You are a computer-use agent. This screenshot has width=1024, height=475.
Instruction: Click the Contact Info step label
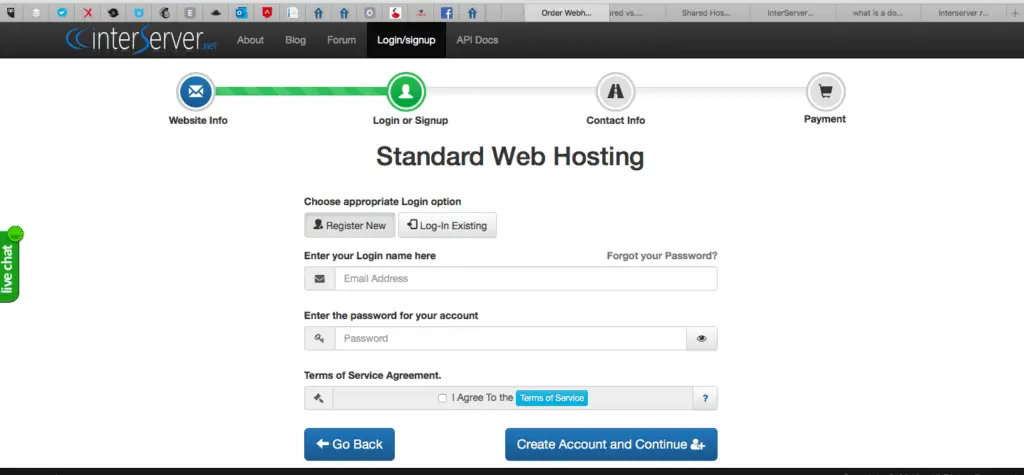(615, 120)
